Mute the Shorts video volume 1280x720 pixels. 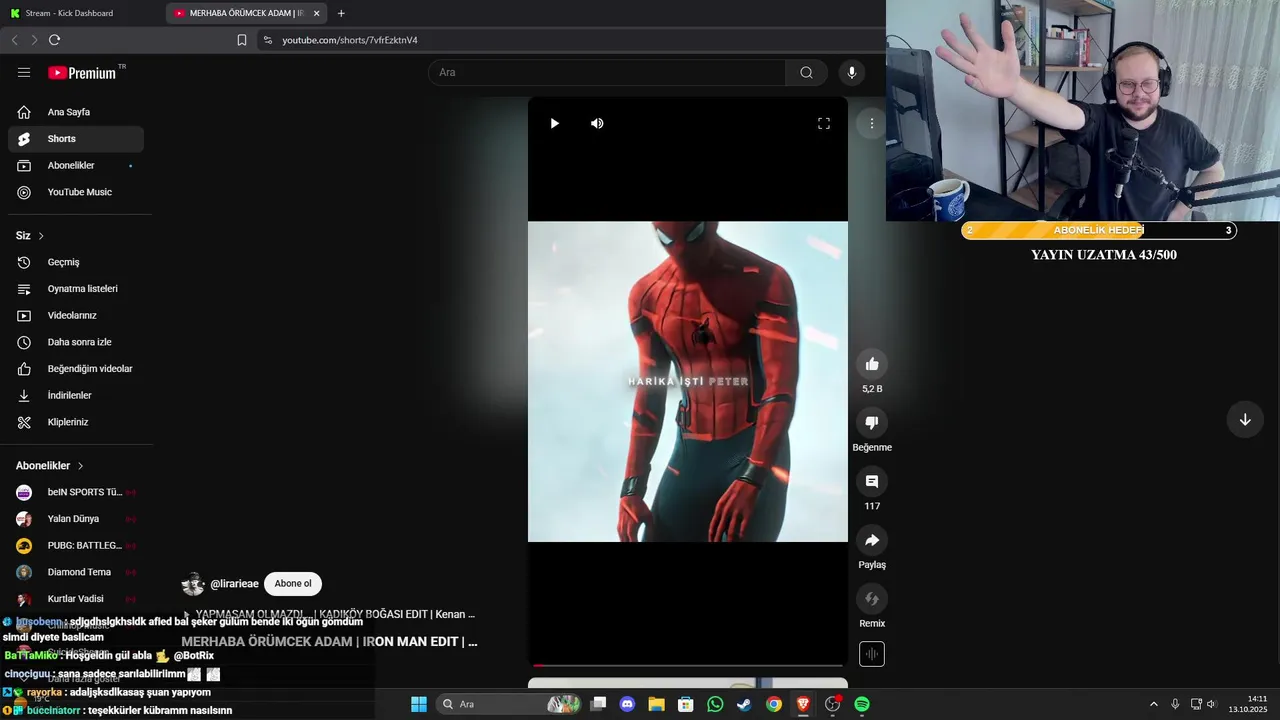click(x=597, y=123)
